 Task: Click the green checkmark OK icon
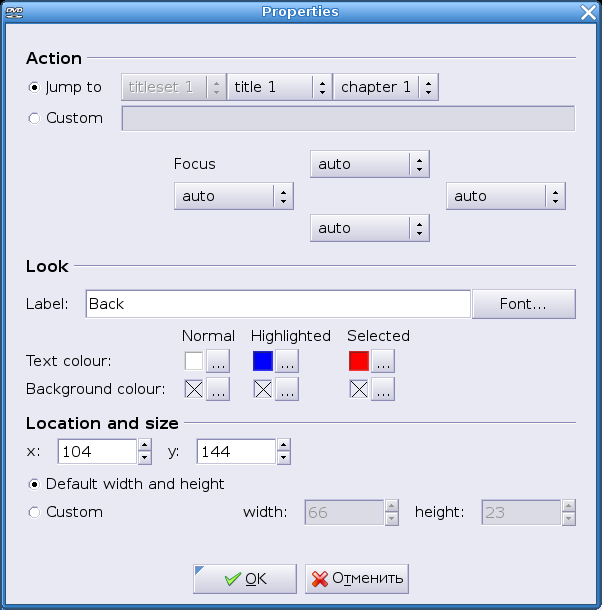[233, 579]
